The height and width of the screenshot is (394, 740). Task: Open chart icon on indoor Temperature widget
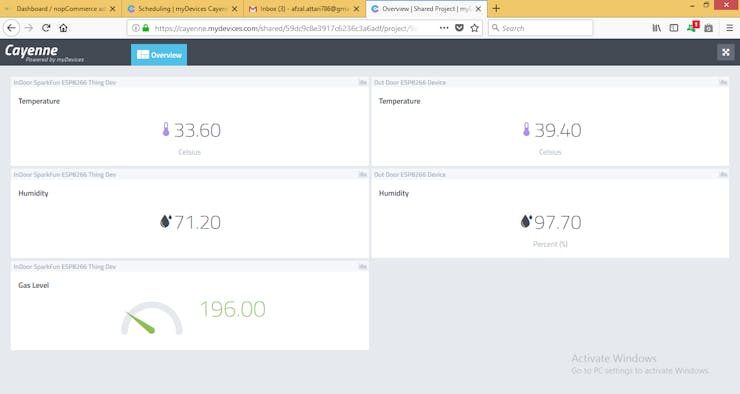click(x=362, y=83)
